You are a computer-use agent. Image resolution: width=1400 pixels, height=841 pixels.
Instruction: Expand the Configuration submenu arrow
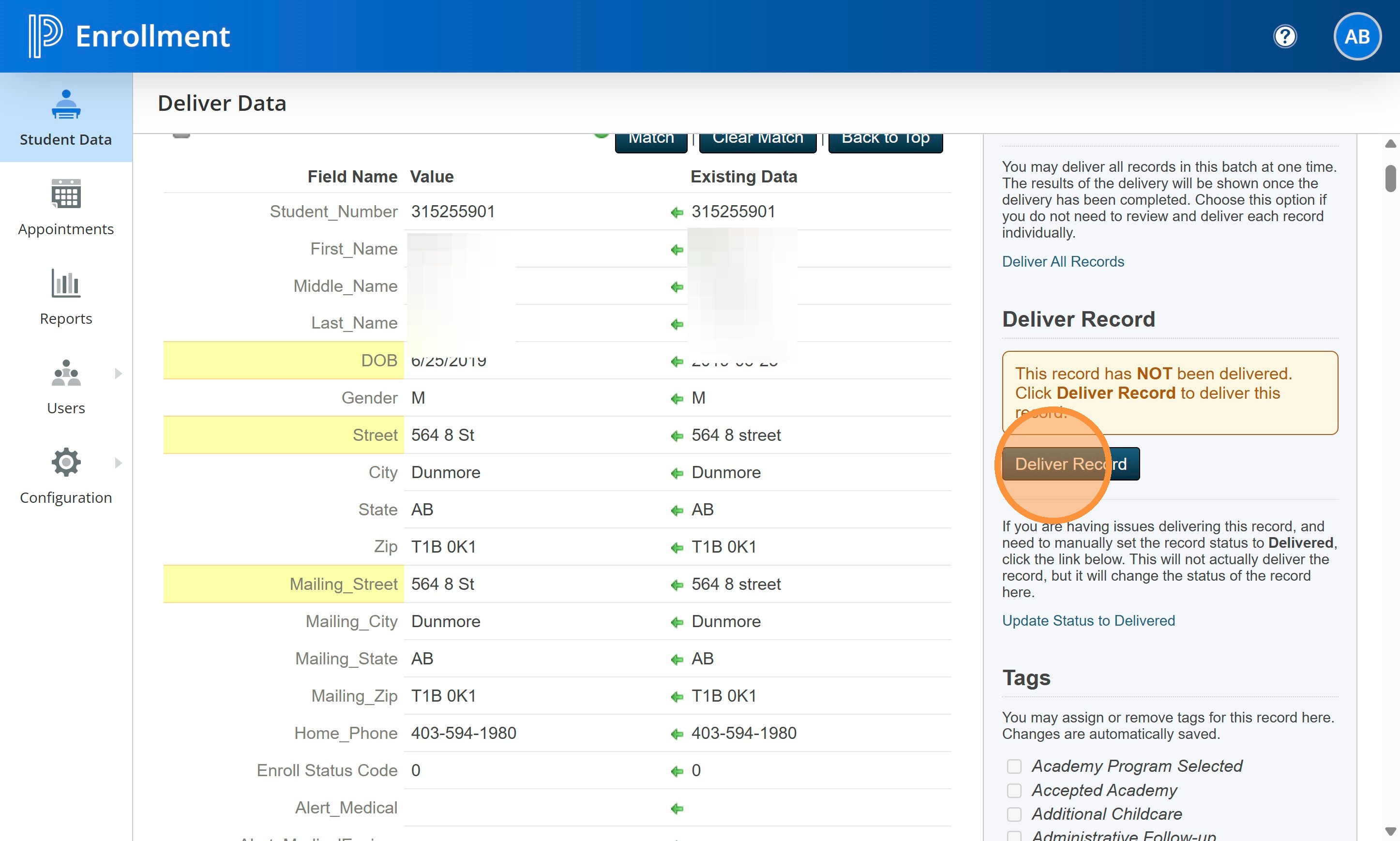(x=118, y=463)
